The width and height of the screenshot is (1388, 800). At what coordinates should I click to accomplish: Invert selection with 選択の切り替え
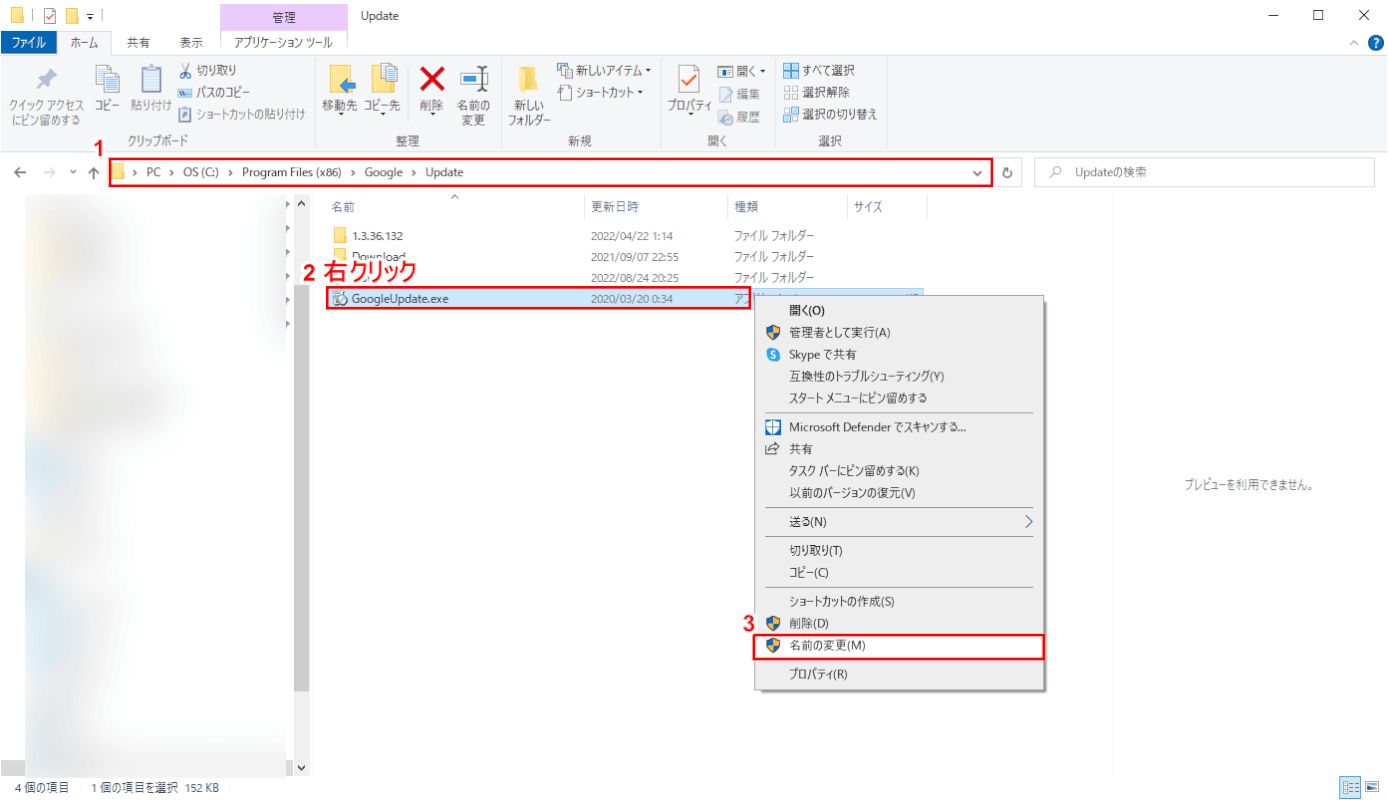tap(830, 114)
